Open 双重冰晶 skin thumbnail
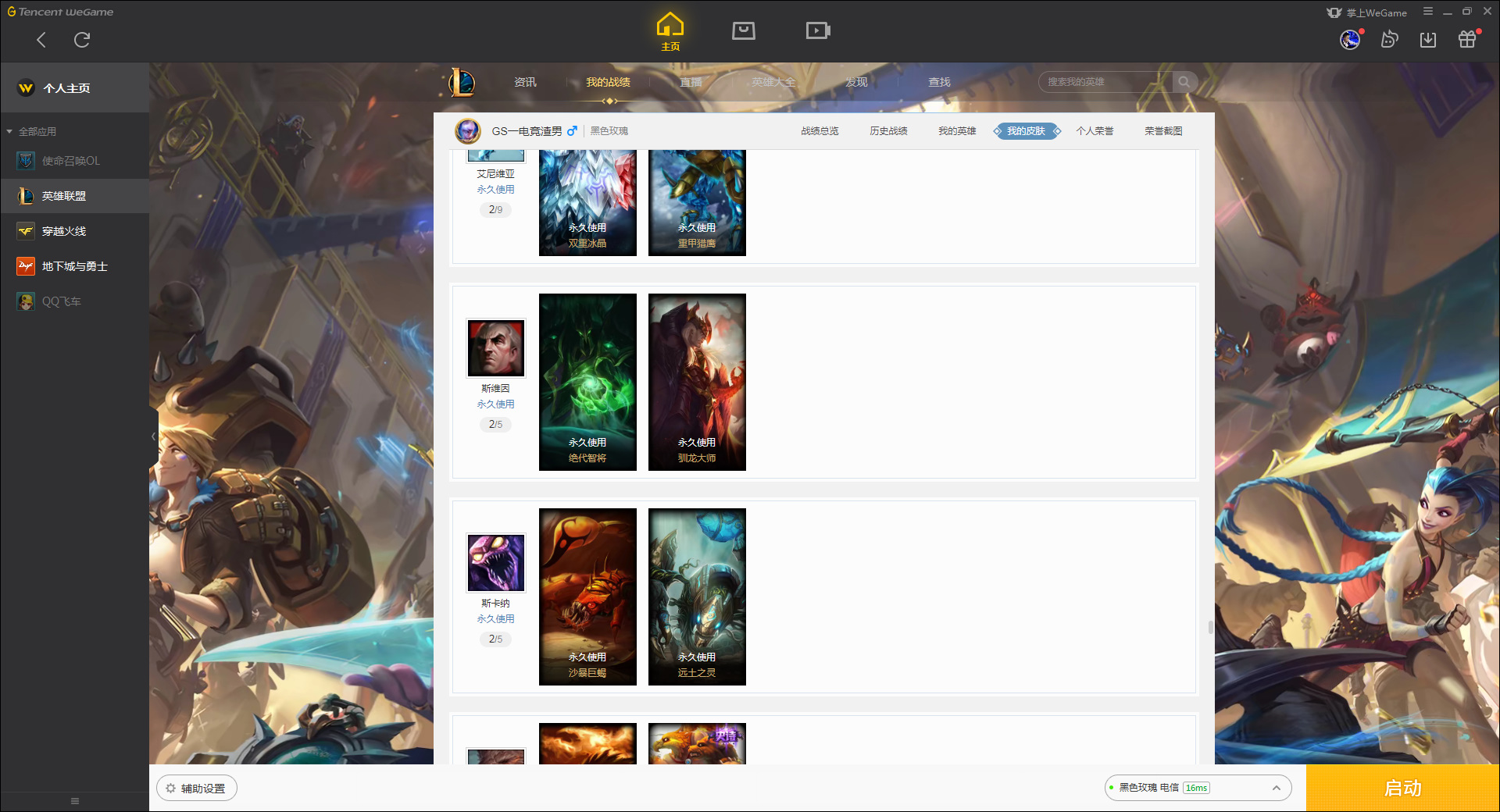The image size is (1500, 812). (x=587, y=203)
